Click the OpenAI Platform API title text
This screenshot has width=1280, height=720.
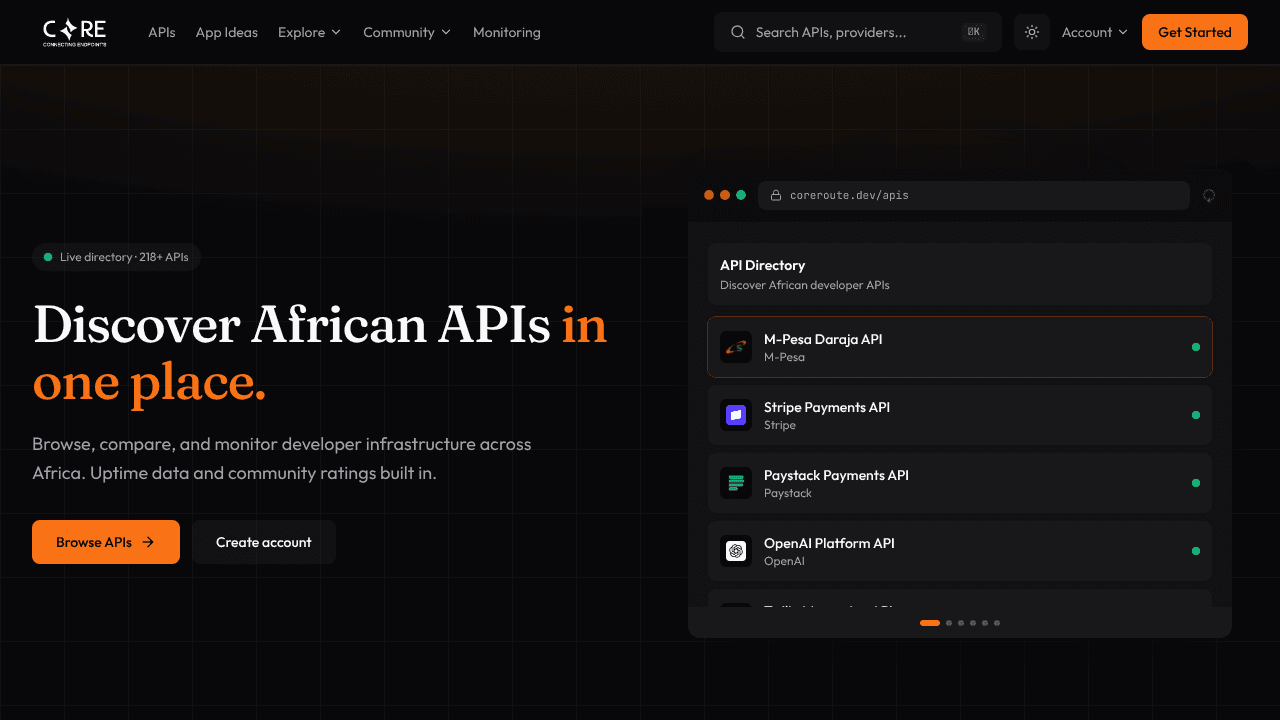(x=829, y=543)
